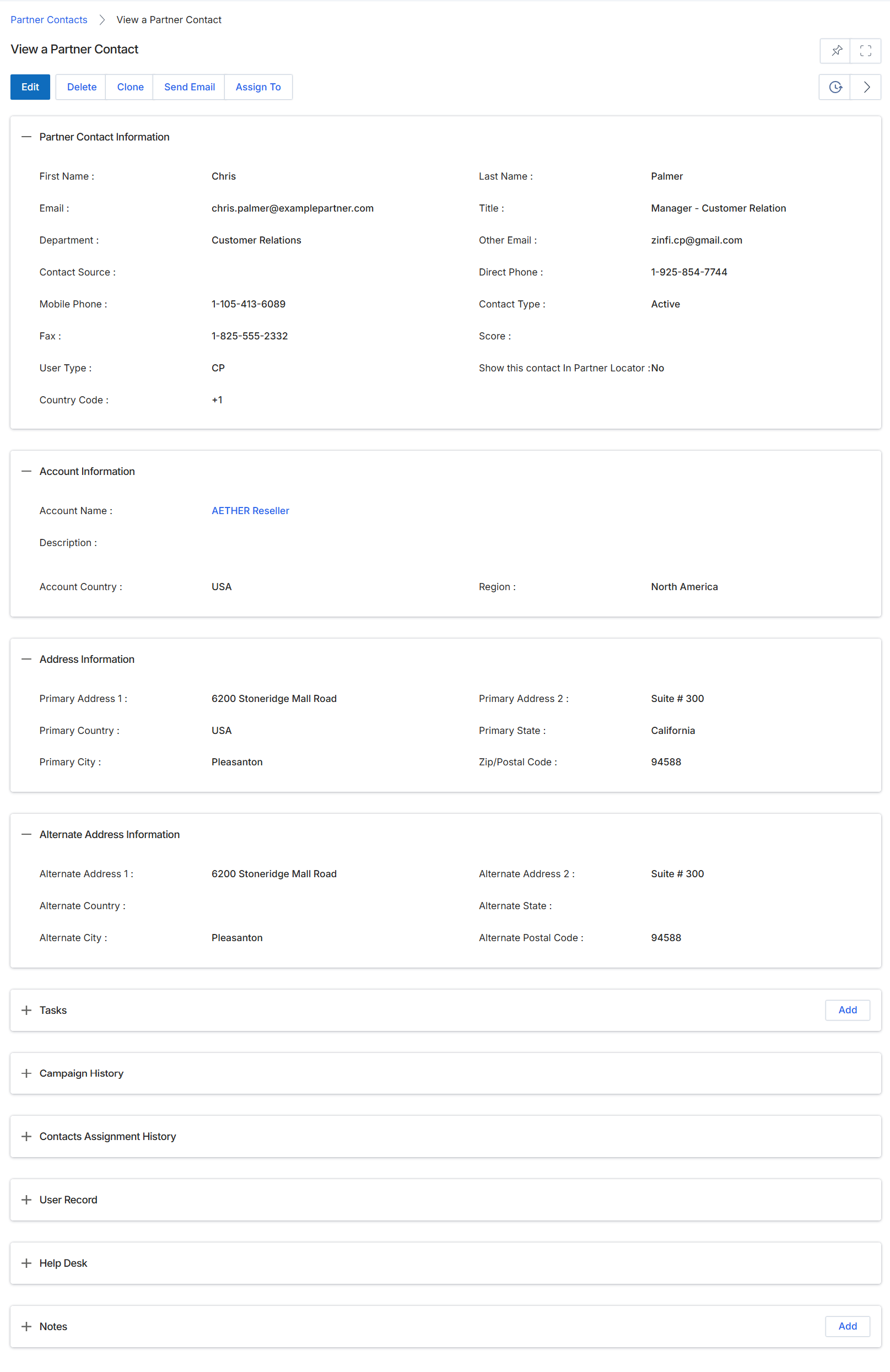The width and height of the screenshot is (890, 1372).
Task: Click Send Email button
Action: pos(189,87)
